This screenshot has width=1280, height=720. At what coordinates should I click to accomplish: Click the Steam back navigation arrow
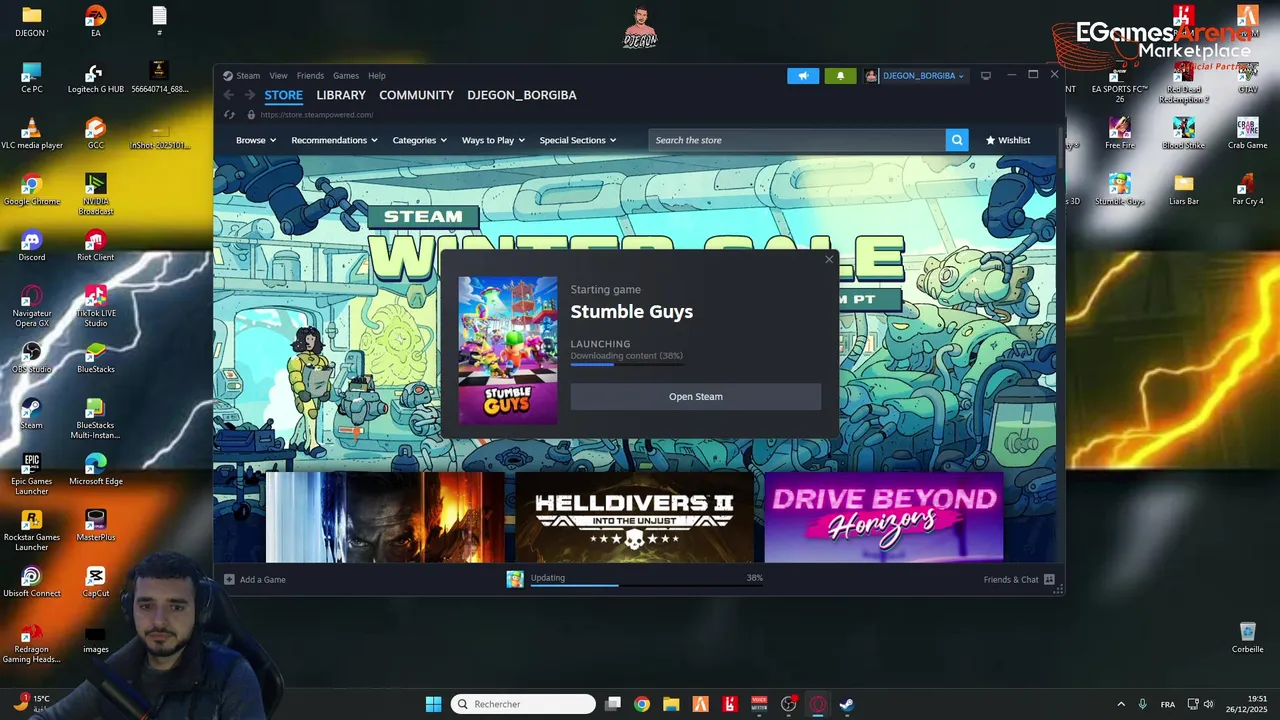coord(229,95)
